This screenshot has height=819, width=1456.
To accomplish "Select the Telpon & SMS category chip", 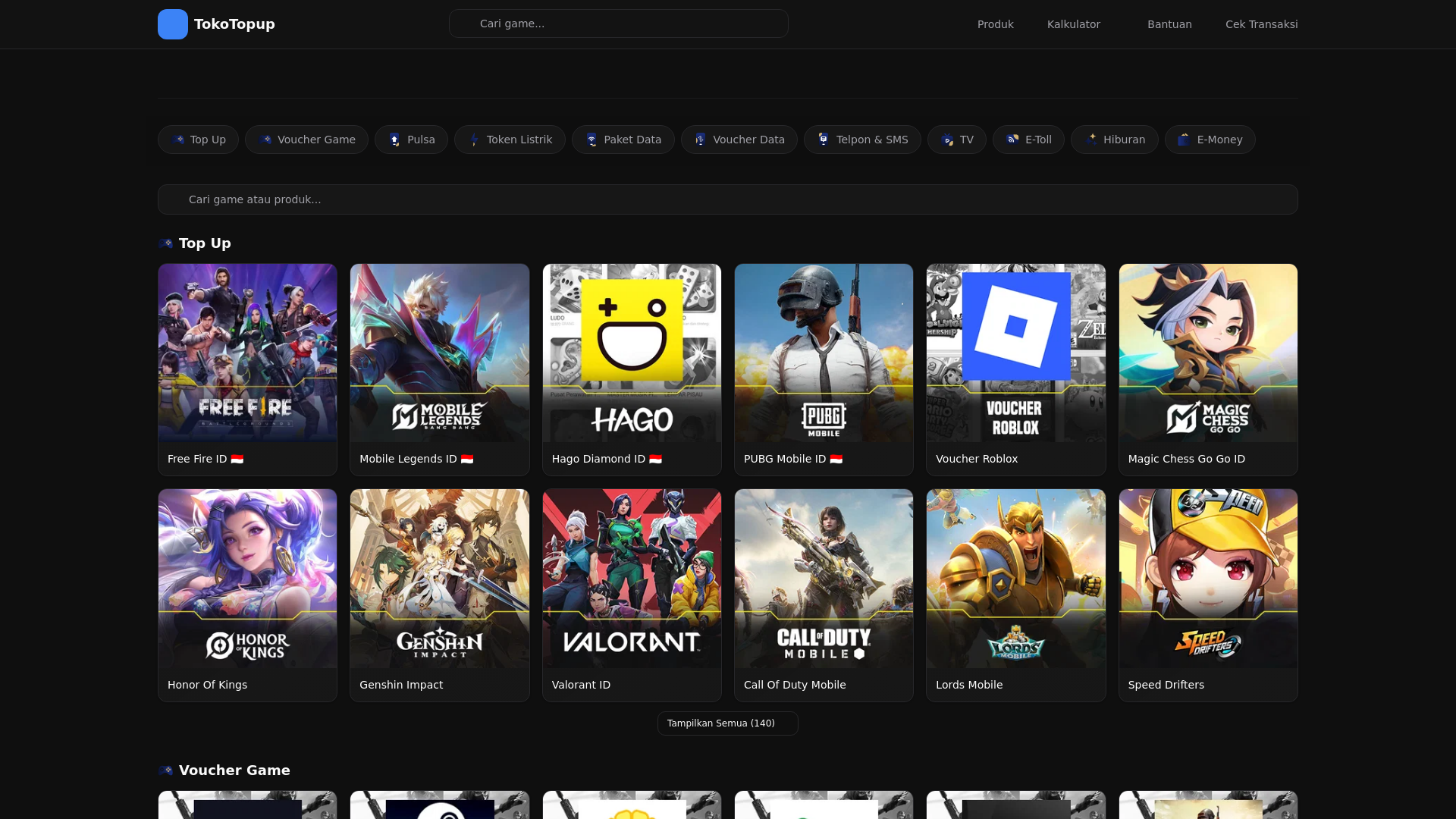I will pos(862,140).
